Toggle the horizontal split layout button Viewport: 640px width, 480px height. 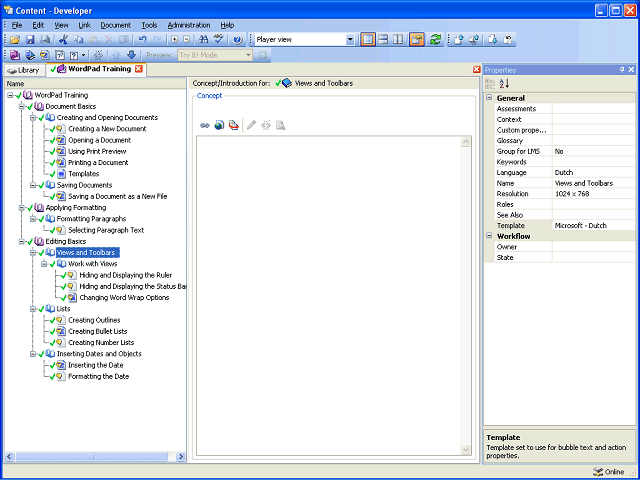(383, 40)
